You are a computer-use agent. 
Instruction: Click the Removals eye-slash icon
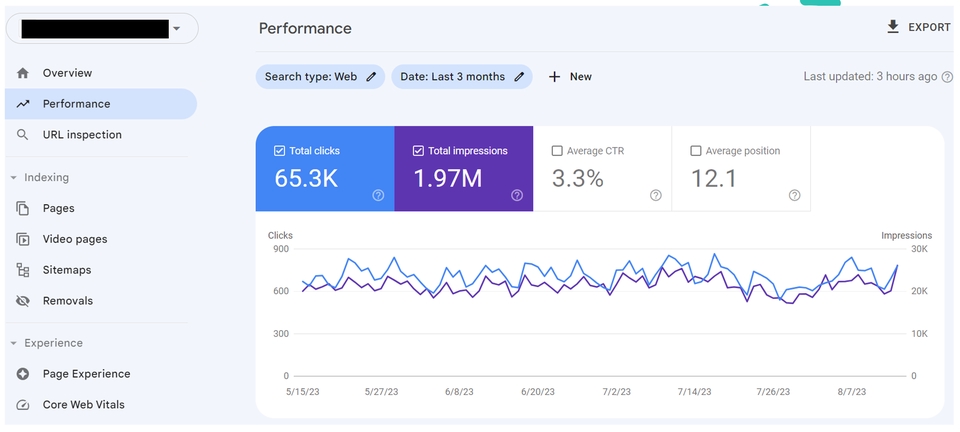[23, 301]
